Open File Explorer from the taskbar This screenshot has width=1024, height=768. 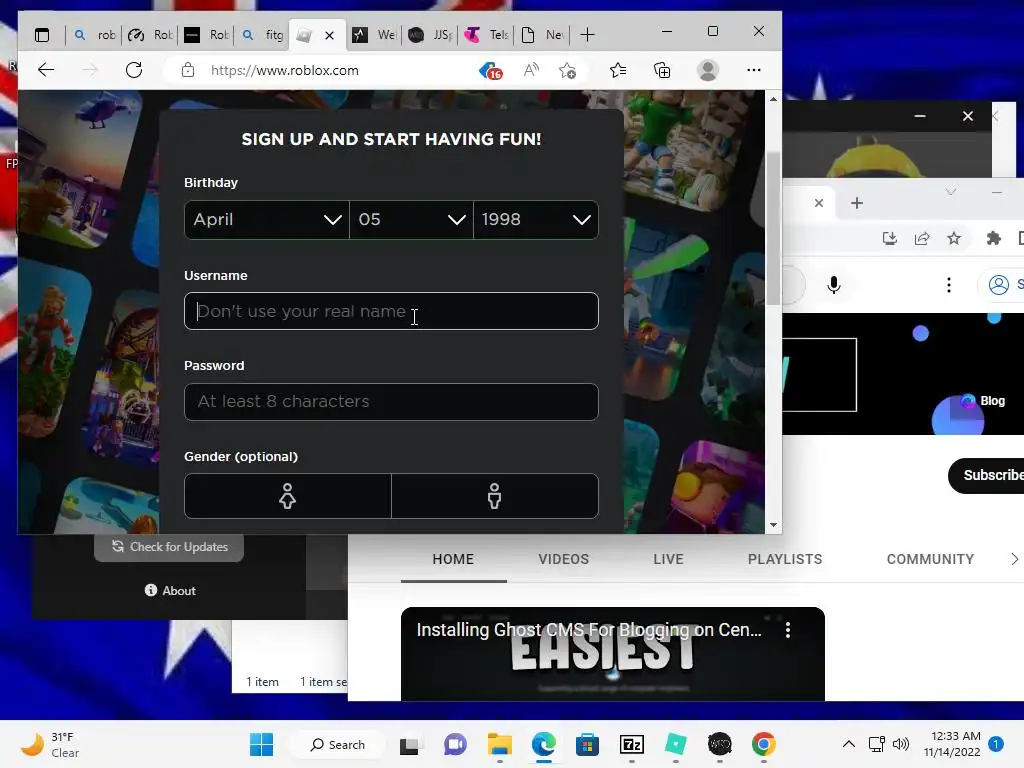click(500, 744)
